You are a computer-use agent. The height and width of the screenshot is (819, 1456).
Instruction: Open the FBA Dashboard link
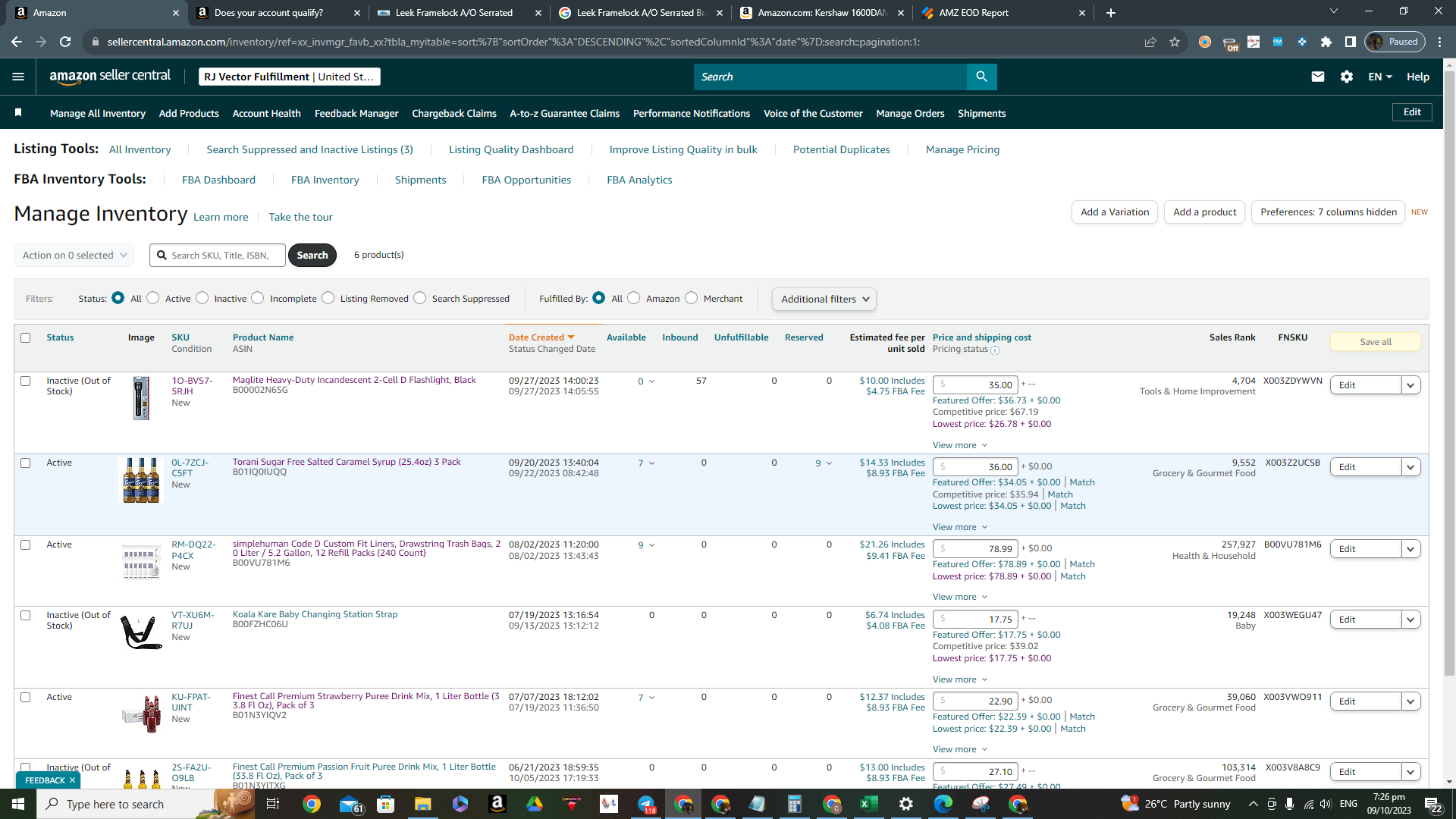218,180
